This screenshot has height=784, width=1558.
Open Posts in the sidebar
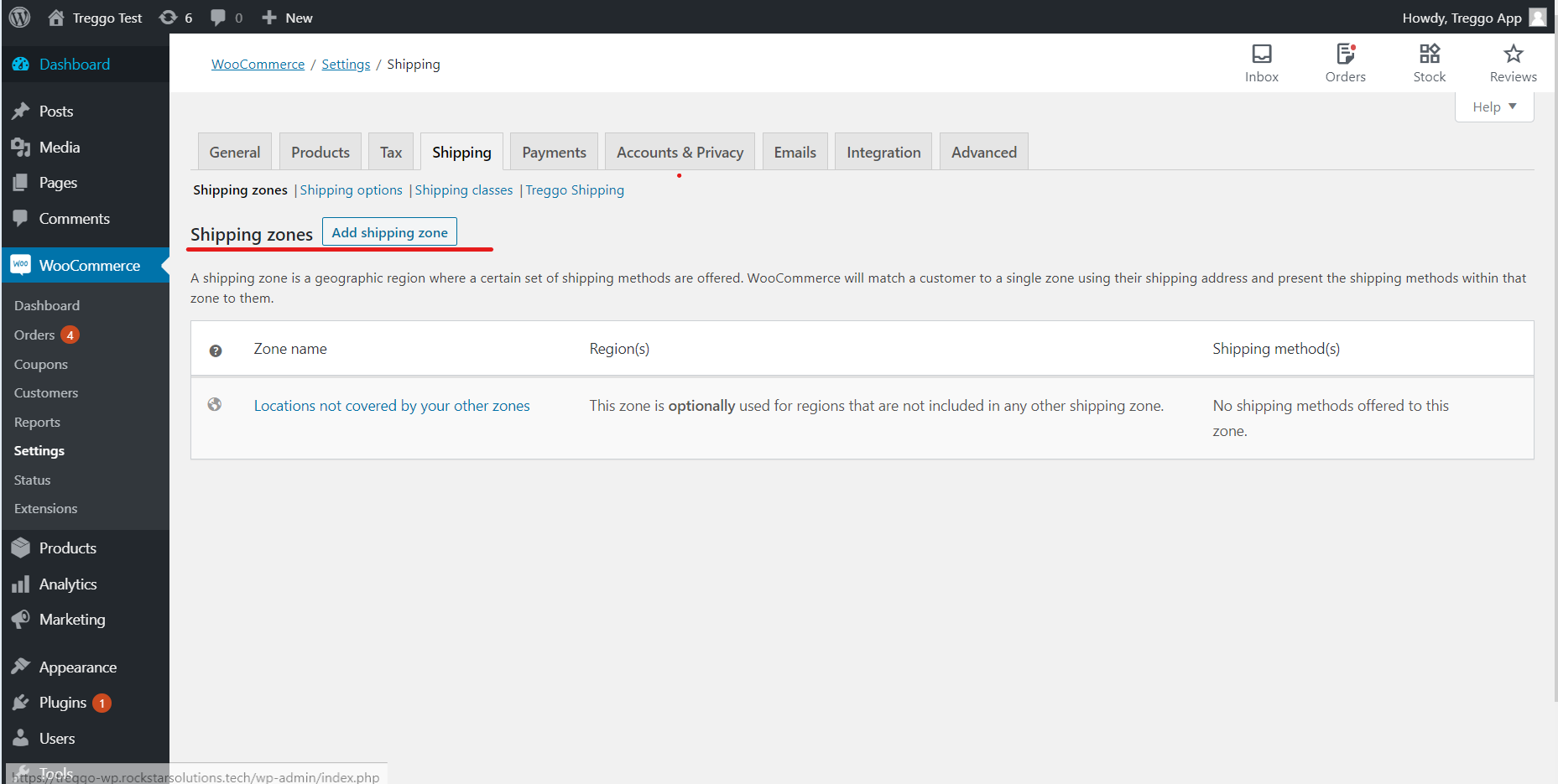click(x=85, y=112)
